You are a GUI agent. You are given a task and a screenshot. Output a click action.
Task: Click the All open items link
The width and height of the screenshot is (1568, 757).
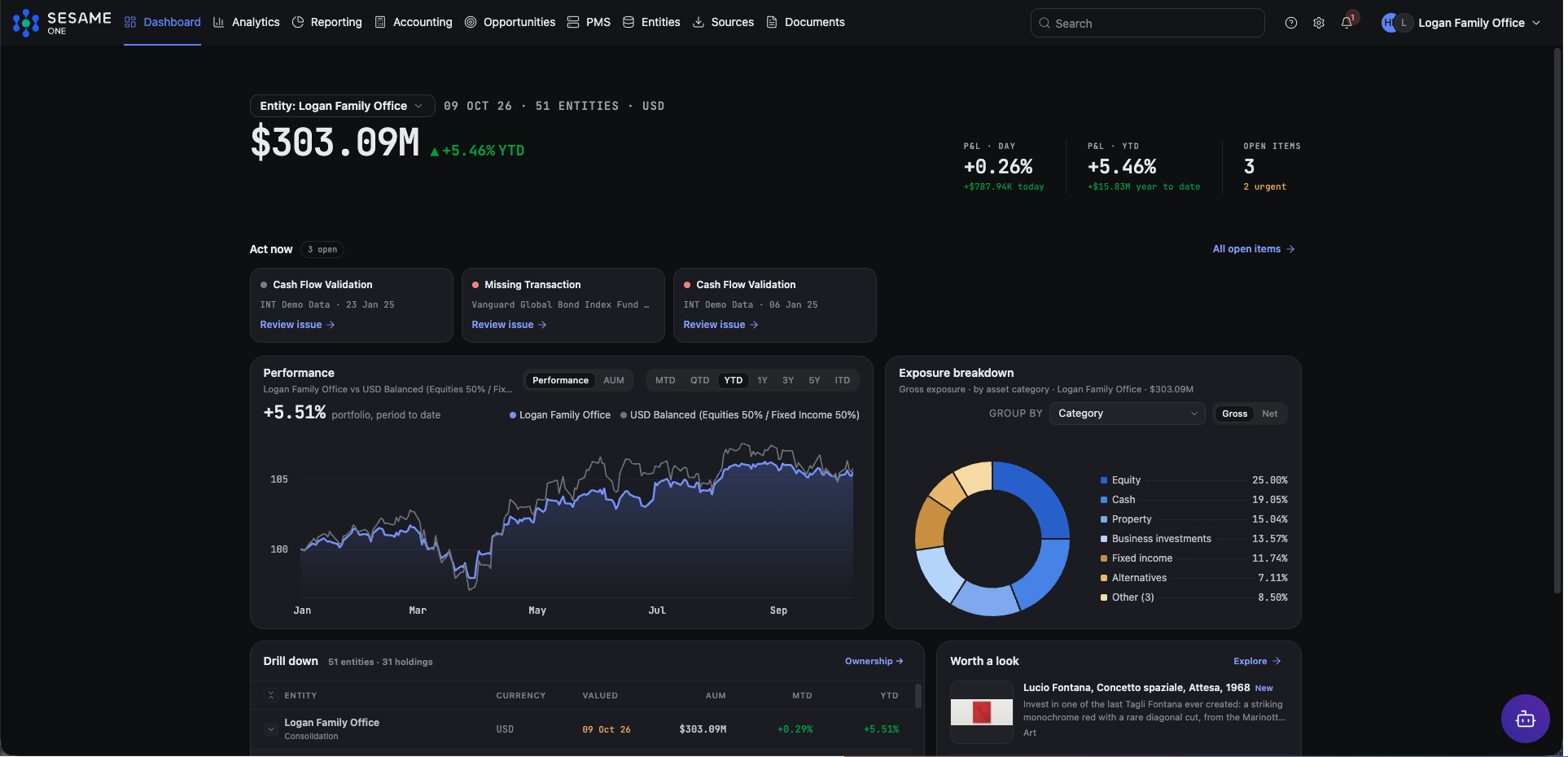click(x=1254, y=249)
